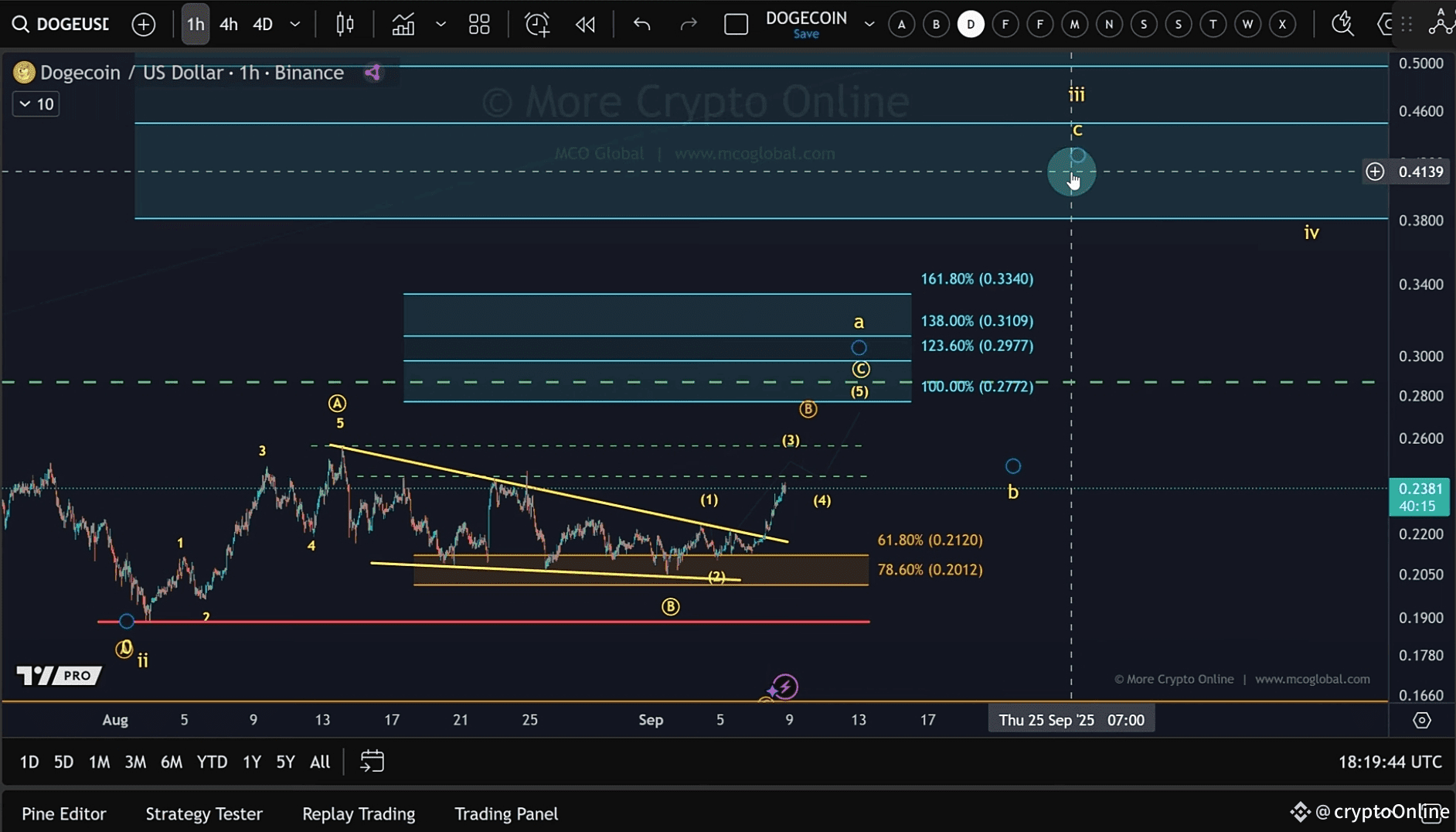
Task: Open the magnifier icon beside DOGEUSD
Action: [21, 24]
